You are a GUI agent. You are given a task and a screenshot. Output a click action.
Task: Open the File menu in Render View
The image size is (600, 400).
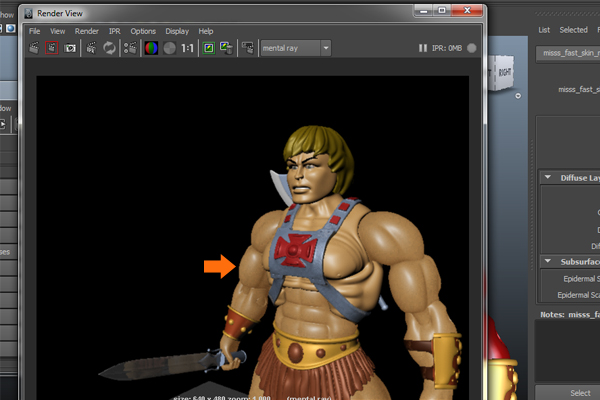(34, 31)
